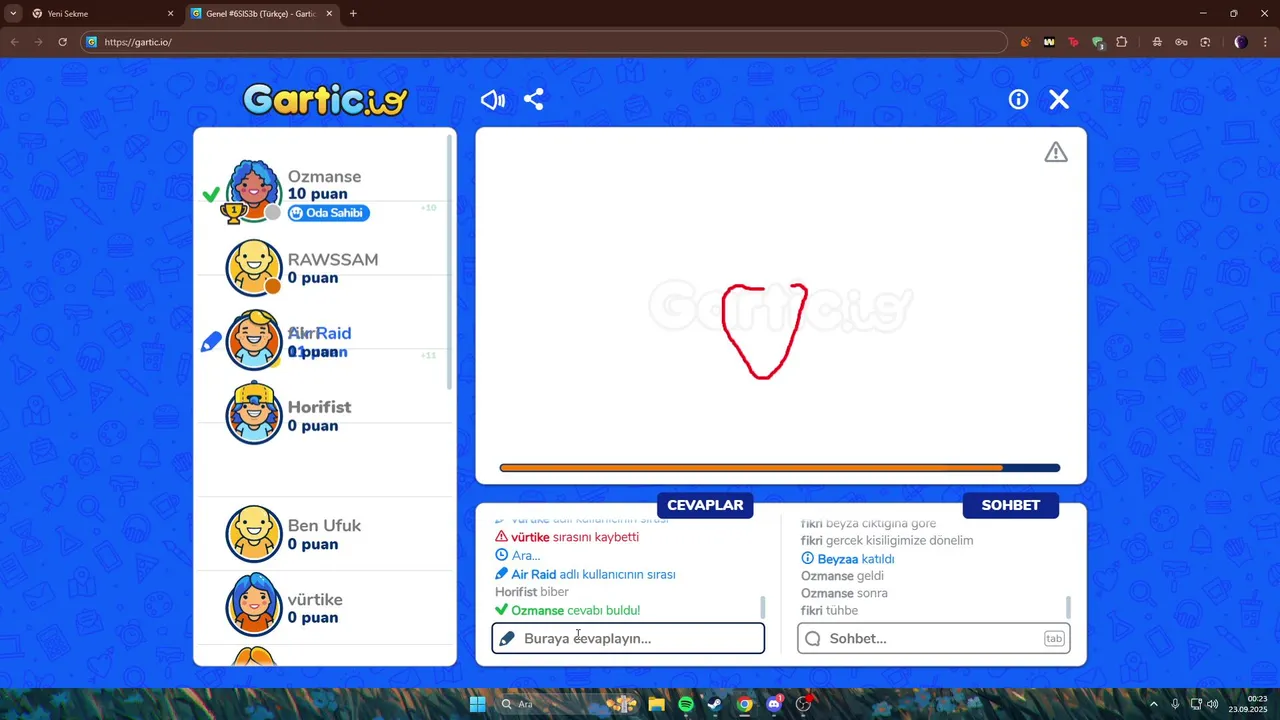This screenshot has width=1280, height=720.
Task: Open File Explorer from taskbar
Action: click(x=656, y=704)
